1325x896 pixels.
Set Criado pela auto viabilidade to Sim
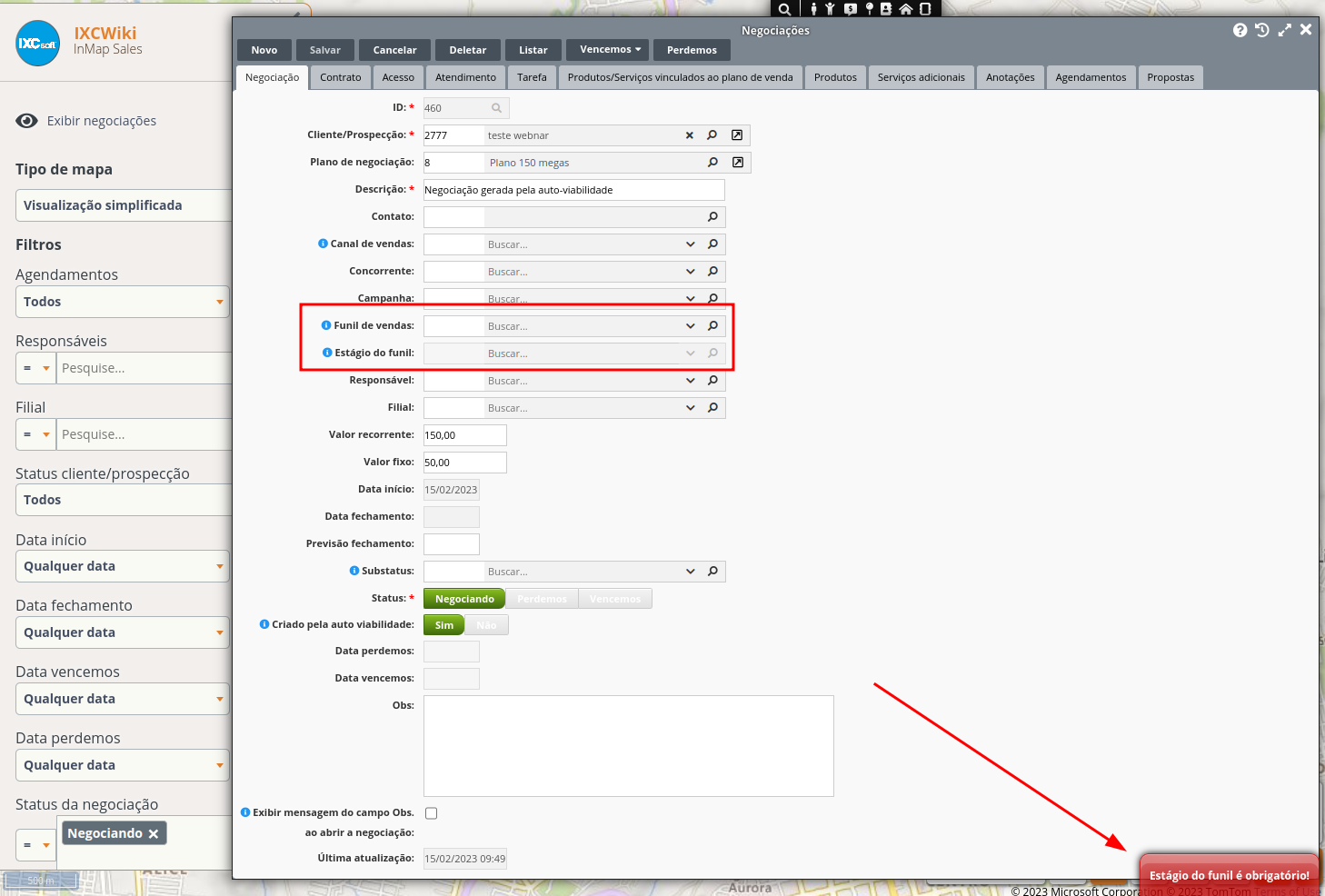coord(443,625)
